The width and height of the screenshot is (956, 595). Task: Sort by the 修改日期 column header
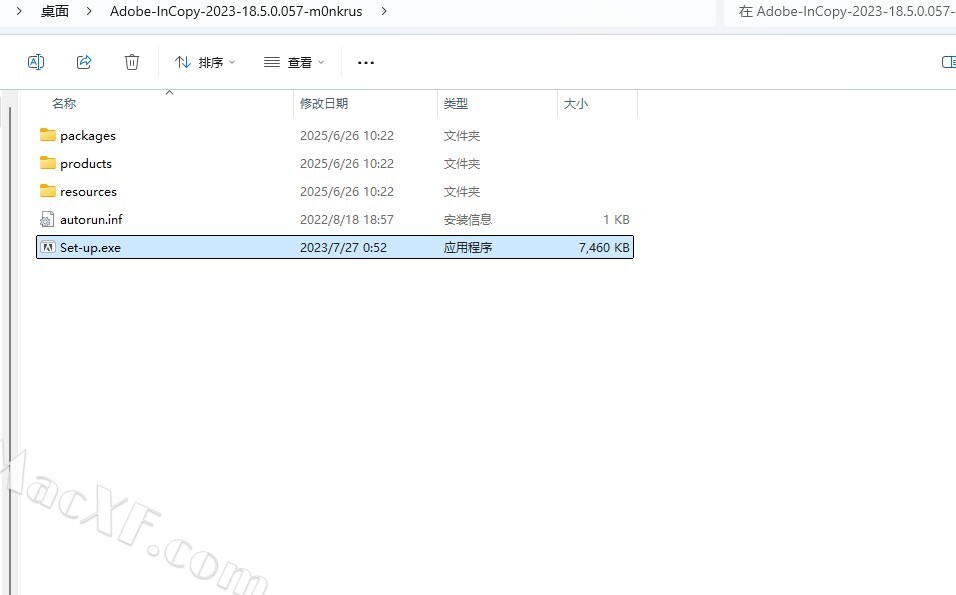tap(324, 104)
